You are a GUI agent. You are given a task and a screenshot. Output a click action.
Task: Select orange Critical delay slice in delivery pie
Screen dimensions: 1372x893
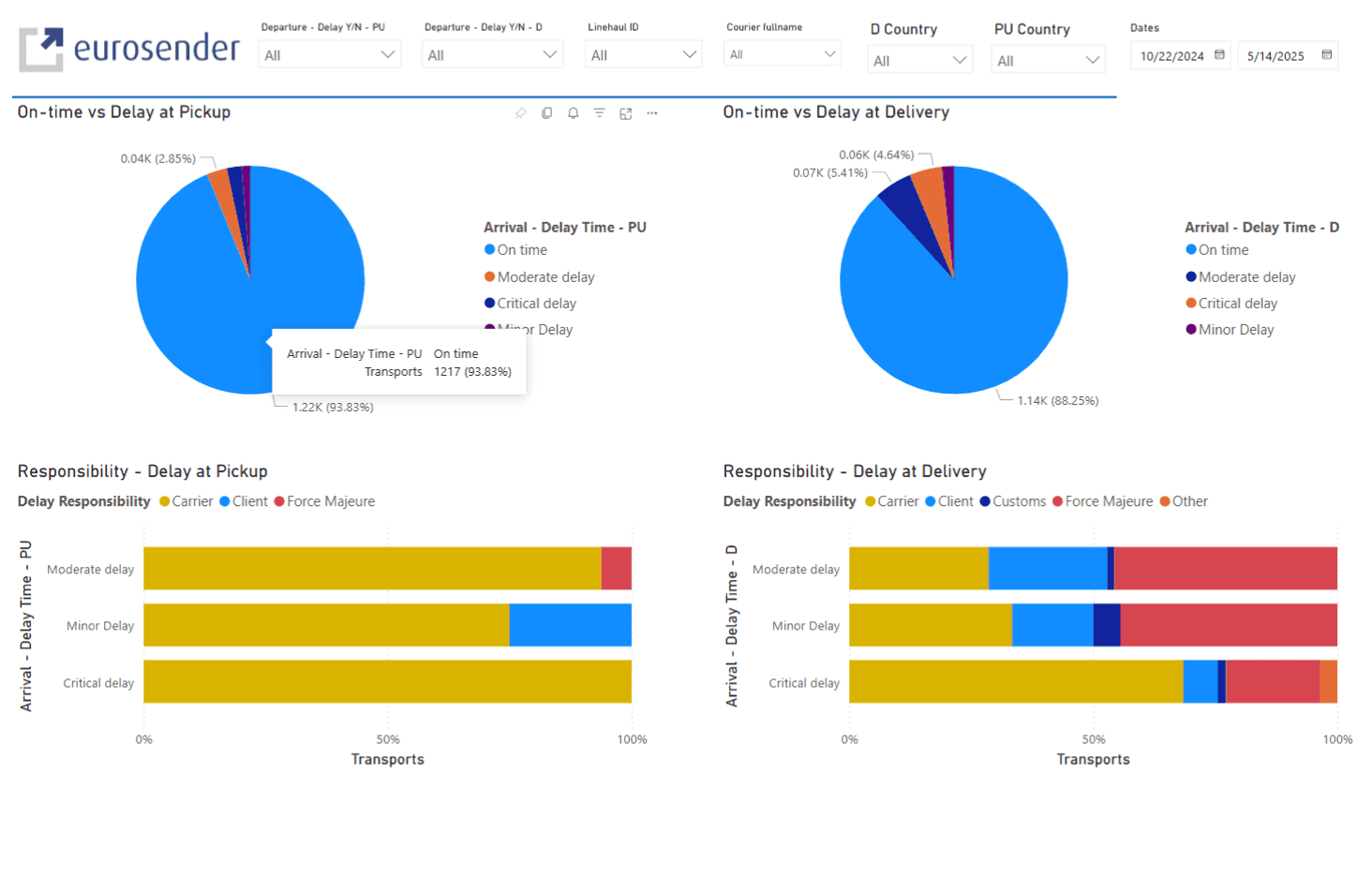click(x=933, y=201)
